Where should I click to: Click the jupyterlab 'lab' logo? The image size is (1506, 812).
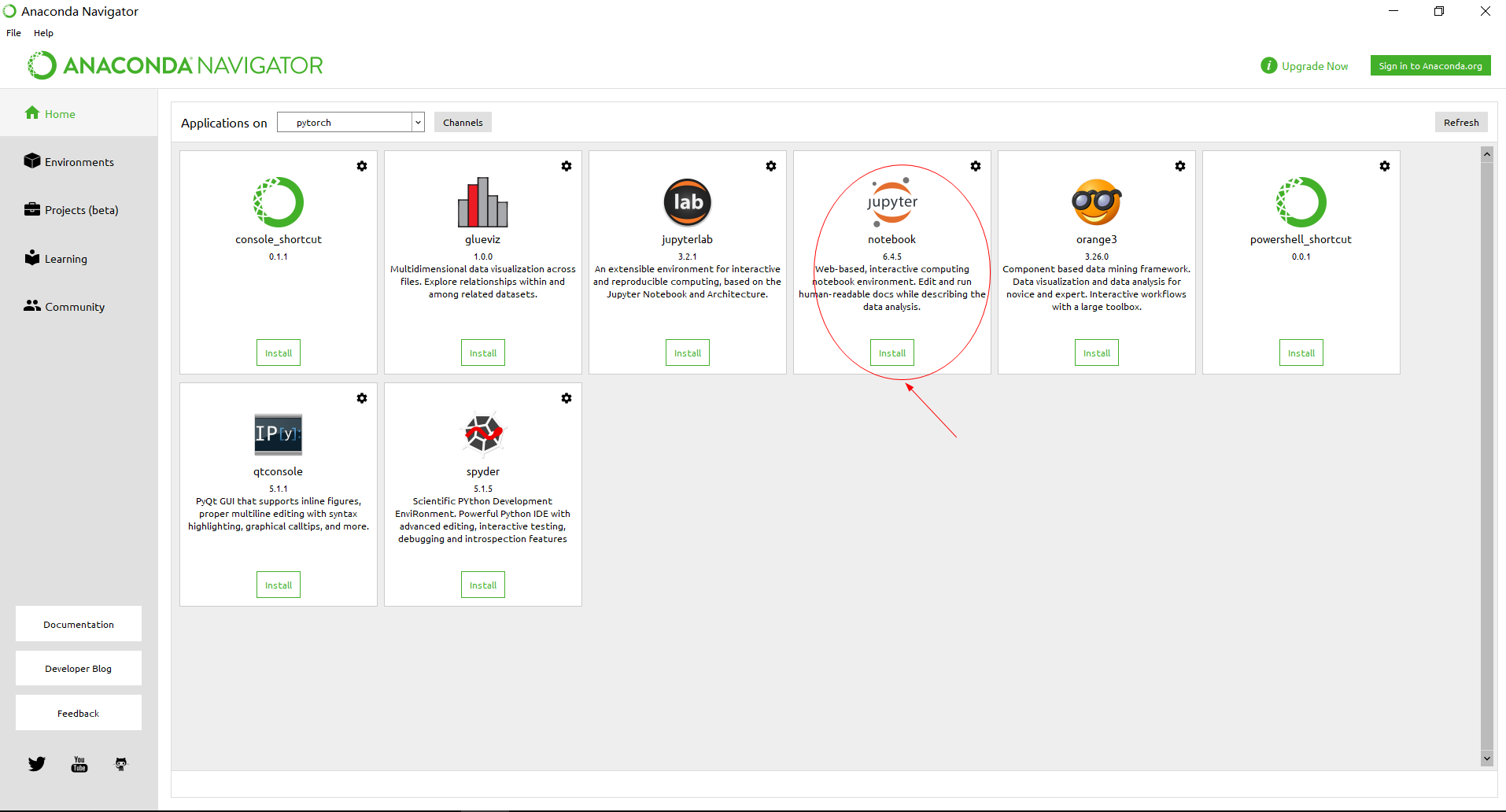(688, 202)
